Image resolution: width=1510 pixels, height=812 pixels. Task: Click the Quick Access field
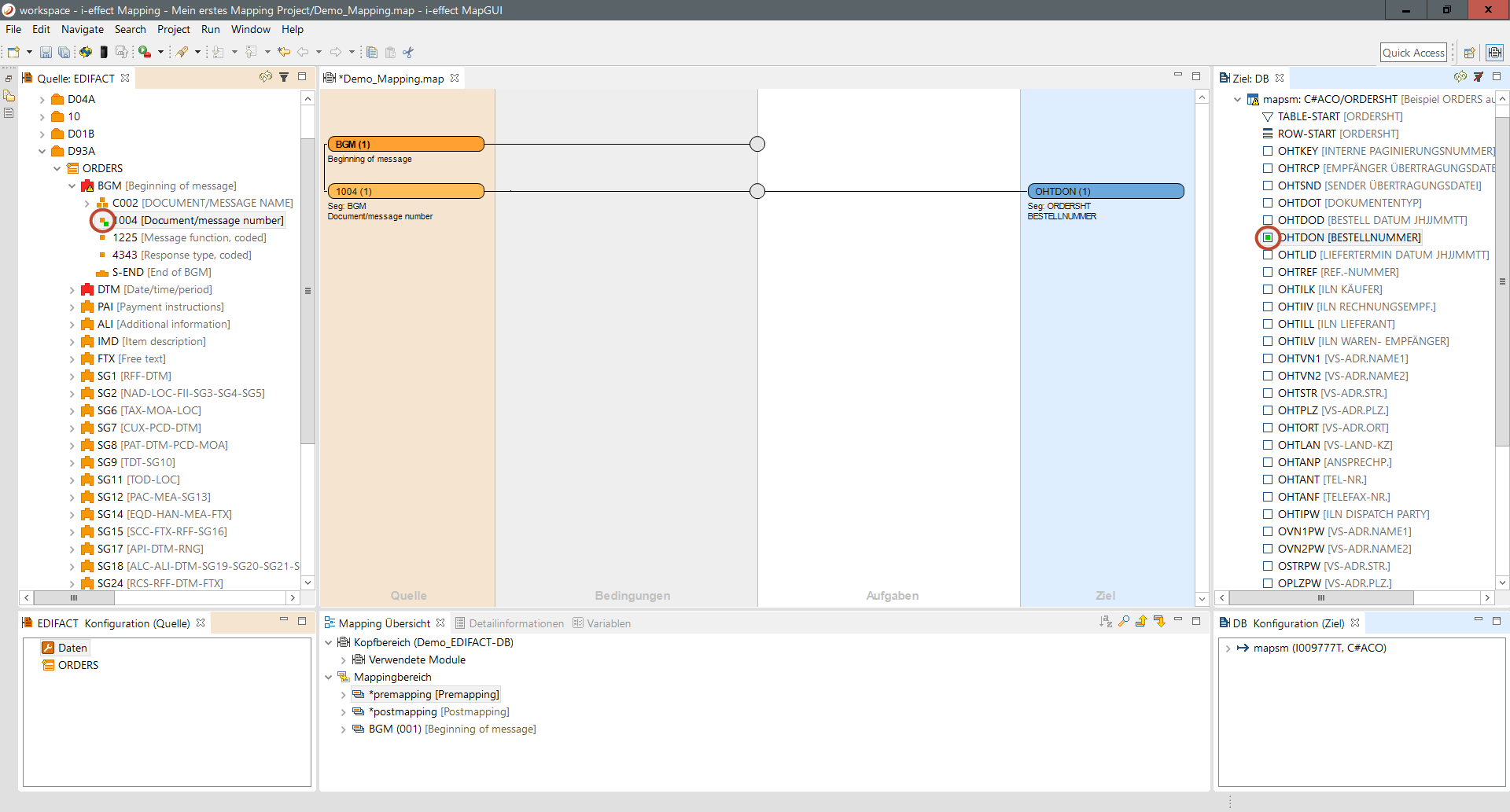(x=1412, y=53)
